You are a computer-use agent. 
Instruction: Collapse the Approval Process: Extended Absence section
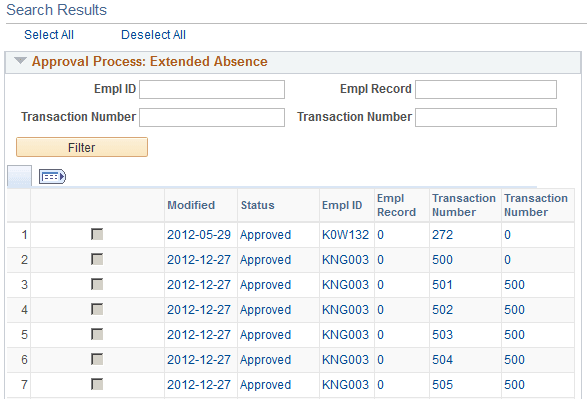[x=20, y=61]
